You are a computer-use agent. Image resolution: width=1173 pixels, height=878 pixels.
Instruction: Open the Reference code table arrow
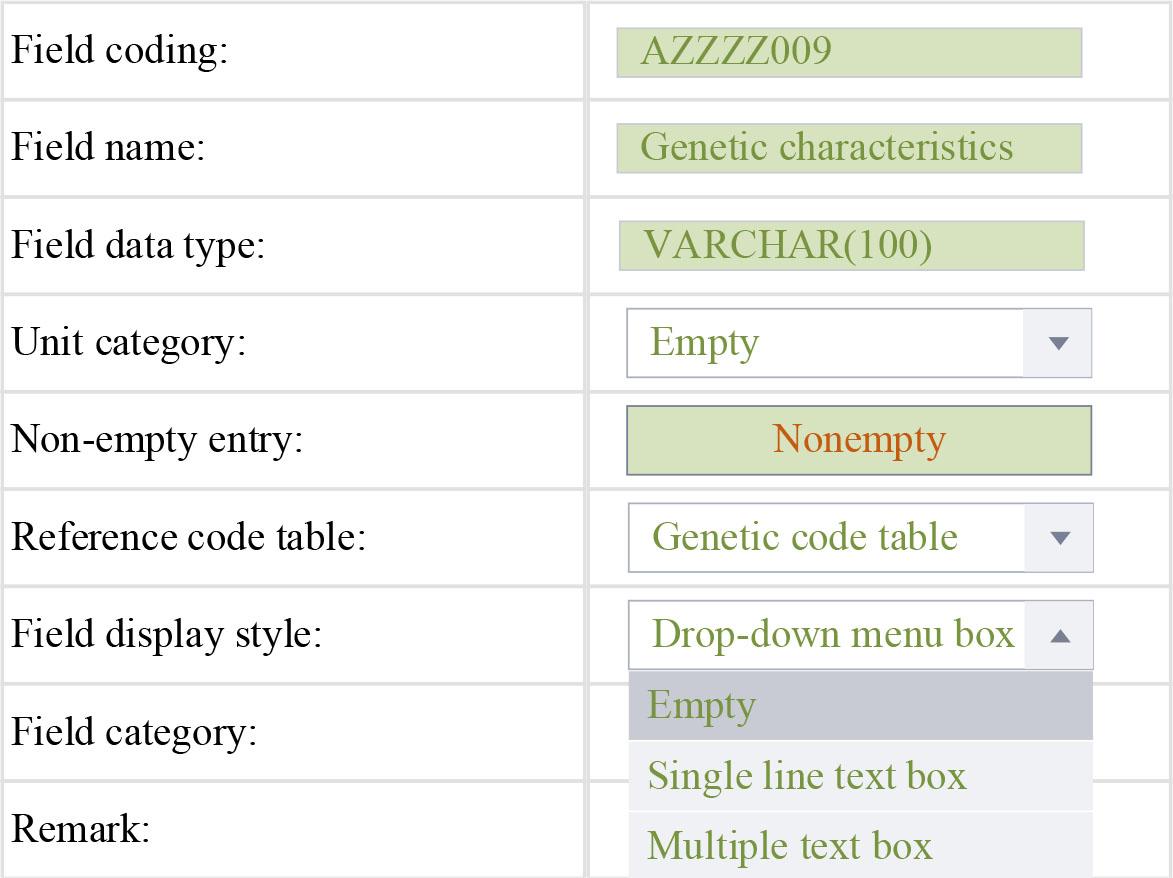[x=1059, y=538]
